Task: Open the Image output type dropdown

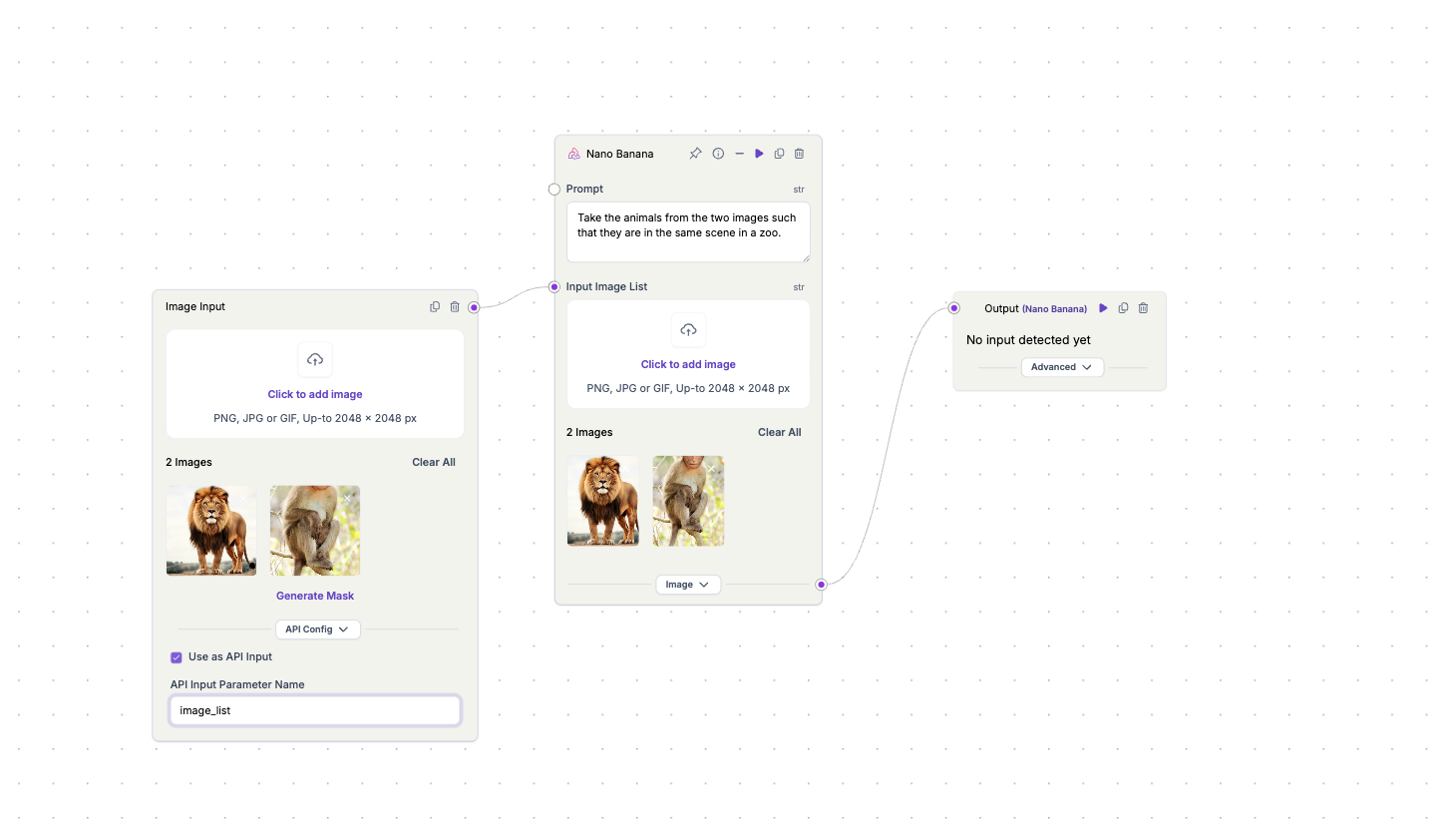Action: click(687, 585)
